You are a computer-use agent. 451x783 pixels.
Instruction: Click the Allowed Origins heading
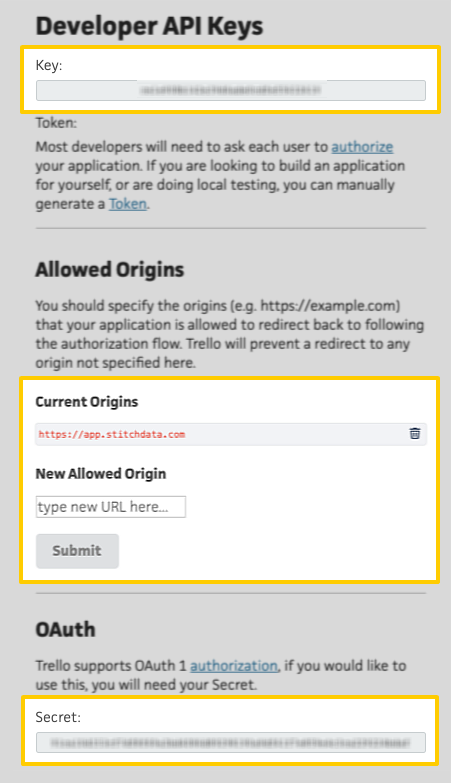click(x=110, y=270)
